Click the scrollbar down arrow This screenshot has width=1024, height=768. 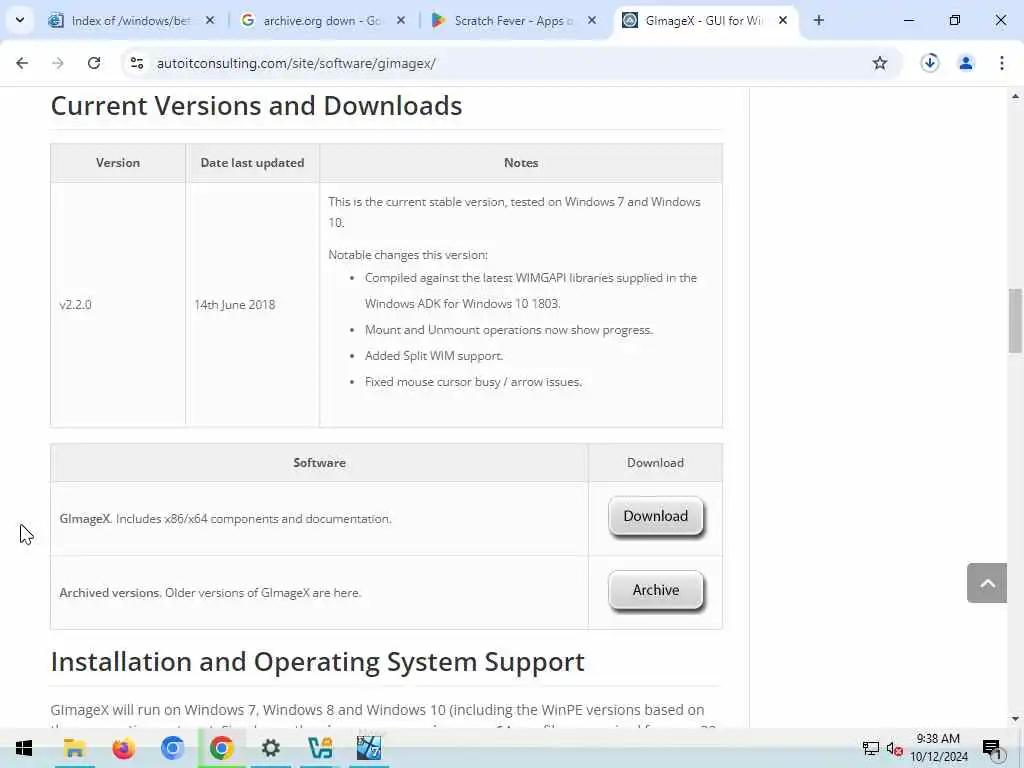click(1015, 719)
